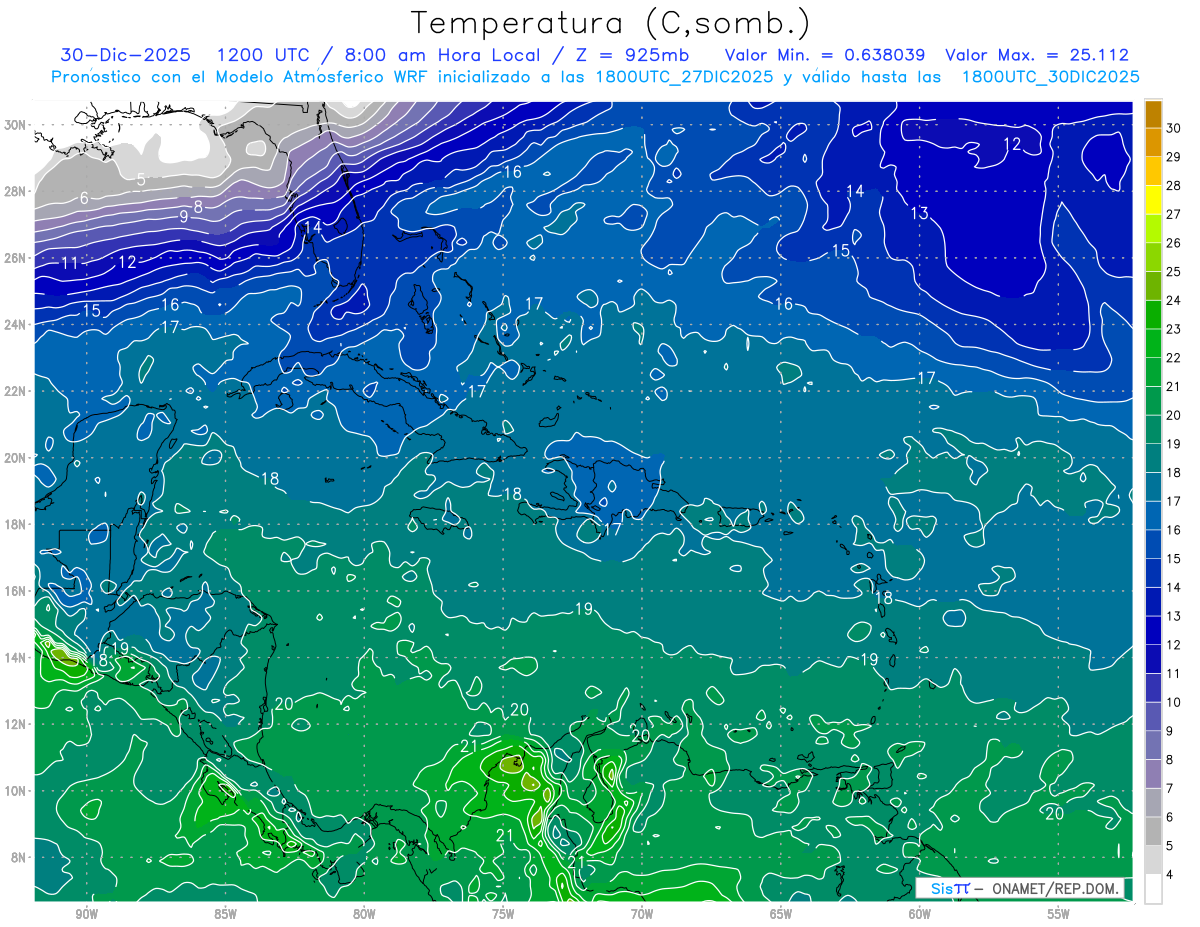
Task: Click the contour label 11 on the map
Action: coord(70,263)
